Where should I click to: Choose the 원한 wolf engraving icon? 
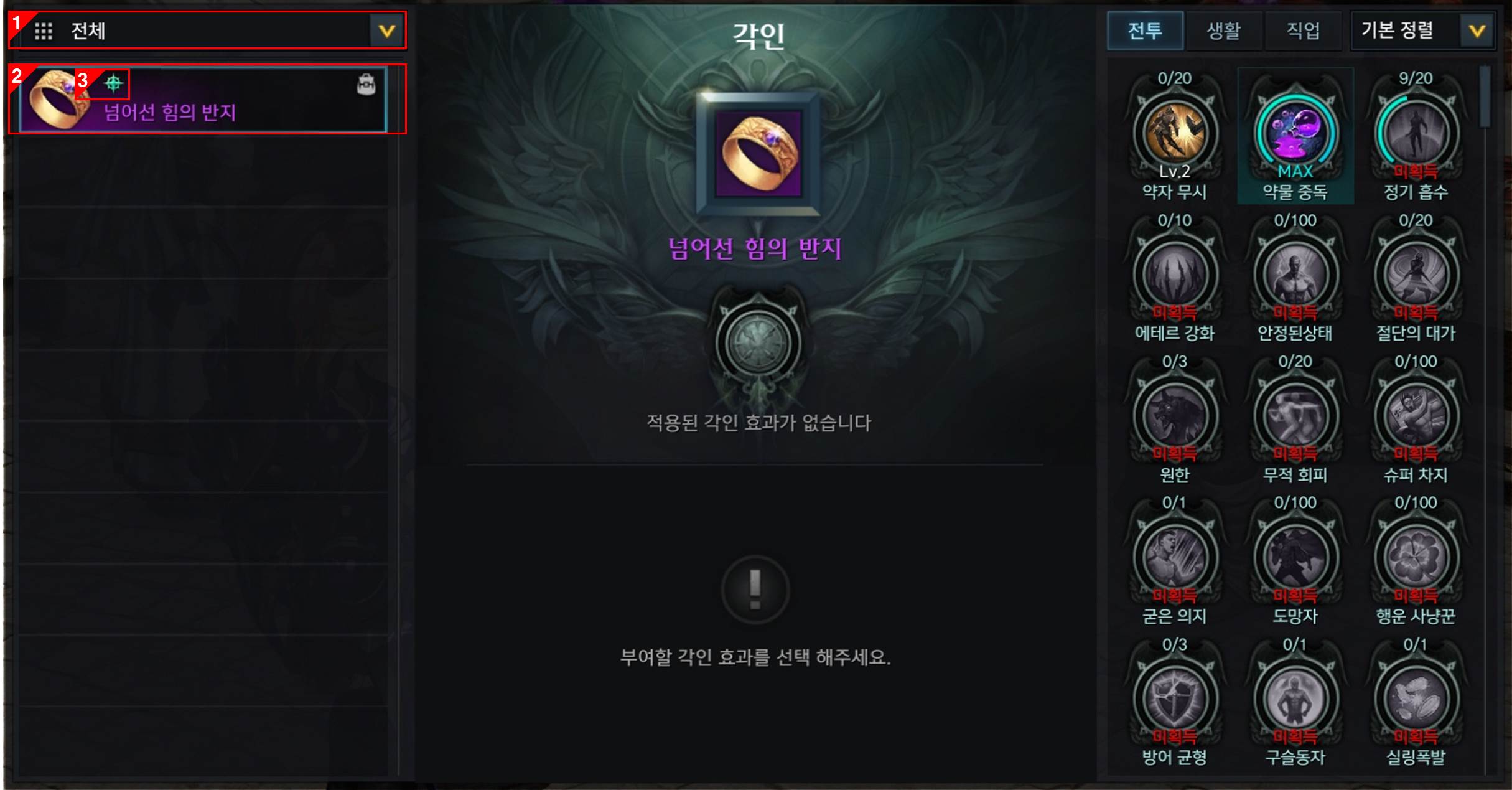tap(1175, 415)
